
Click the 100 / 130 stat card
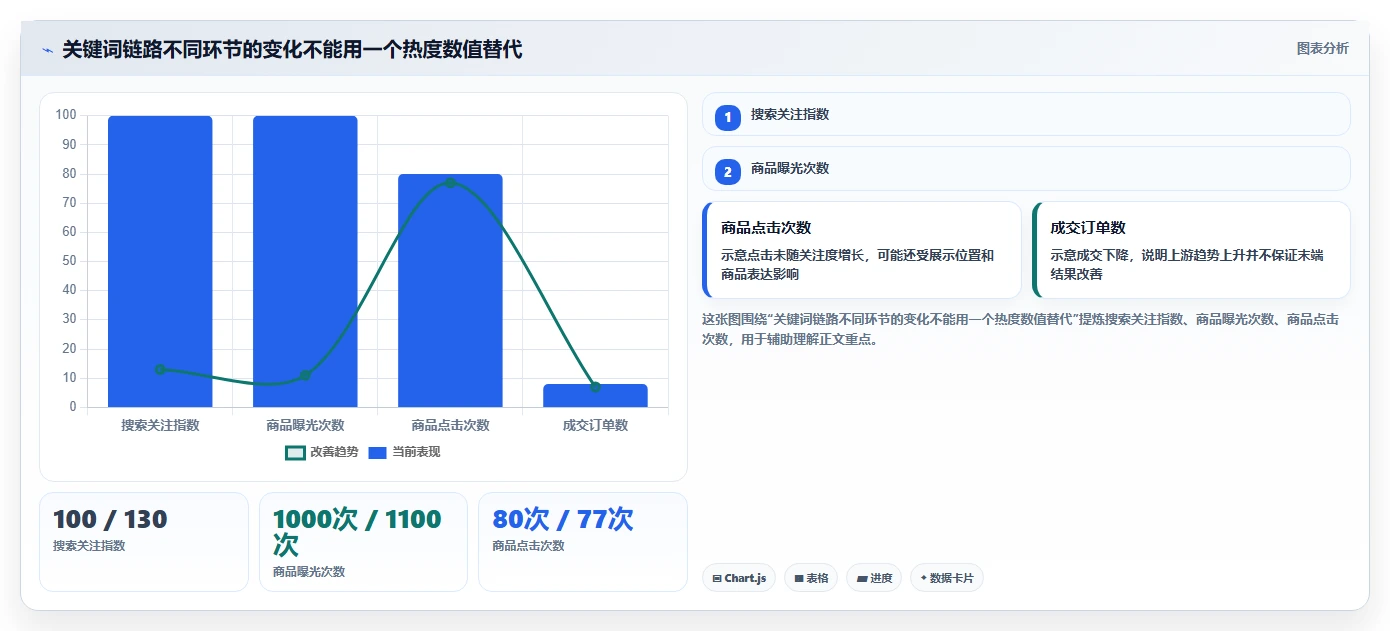[144, 542]
